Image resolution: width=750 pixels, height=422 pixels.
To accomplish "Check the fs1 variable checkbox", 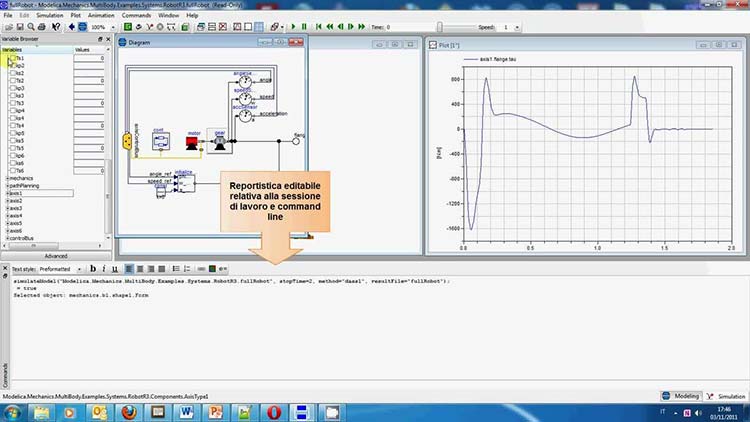I will click(13, 58).
